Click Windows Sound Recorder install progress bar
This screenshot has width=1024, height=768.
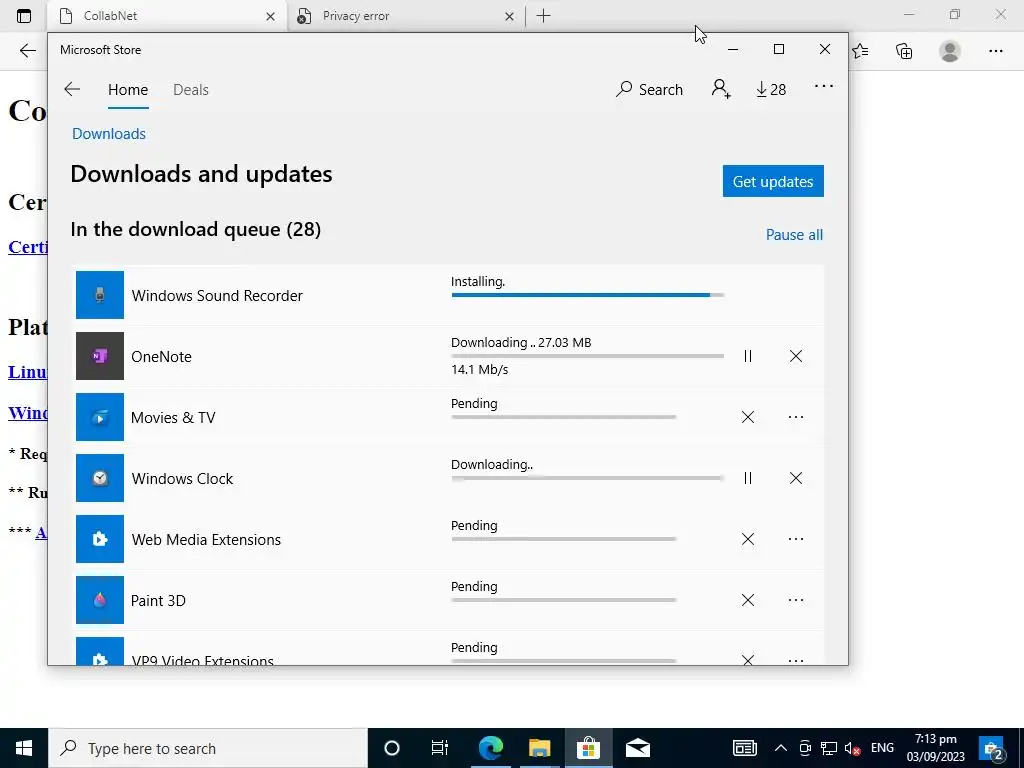[587, 295]
